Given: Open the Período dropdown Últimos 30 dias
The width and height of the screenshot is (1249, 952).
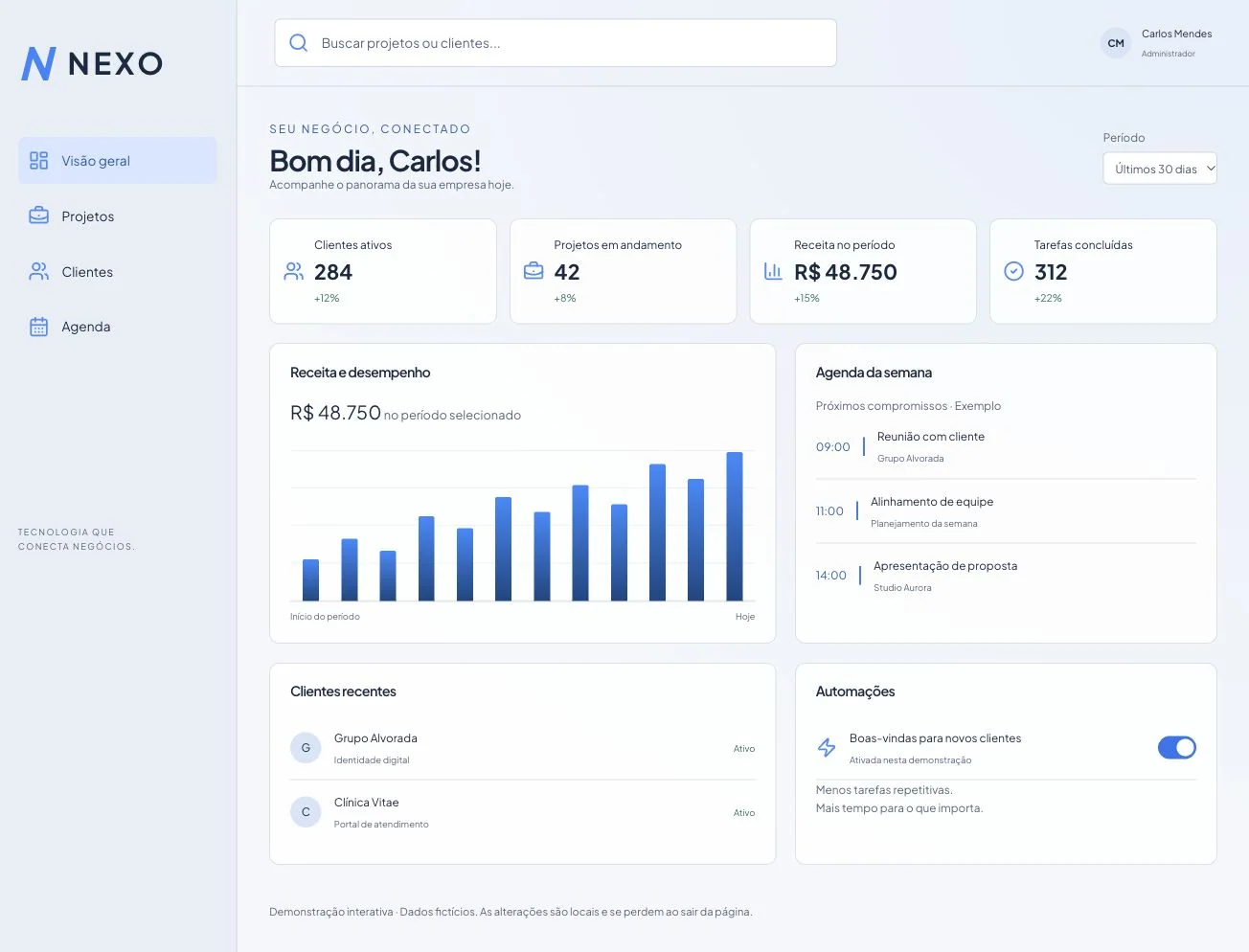Looking at the screenshot, I should 1160,169.
